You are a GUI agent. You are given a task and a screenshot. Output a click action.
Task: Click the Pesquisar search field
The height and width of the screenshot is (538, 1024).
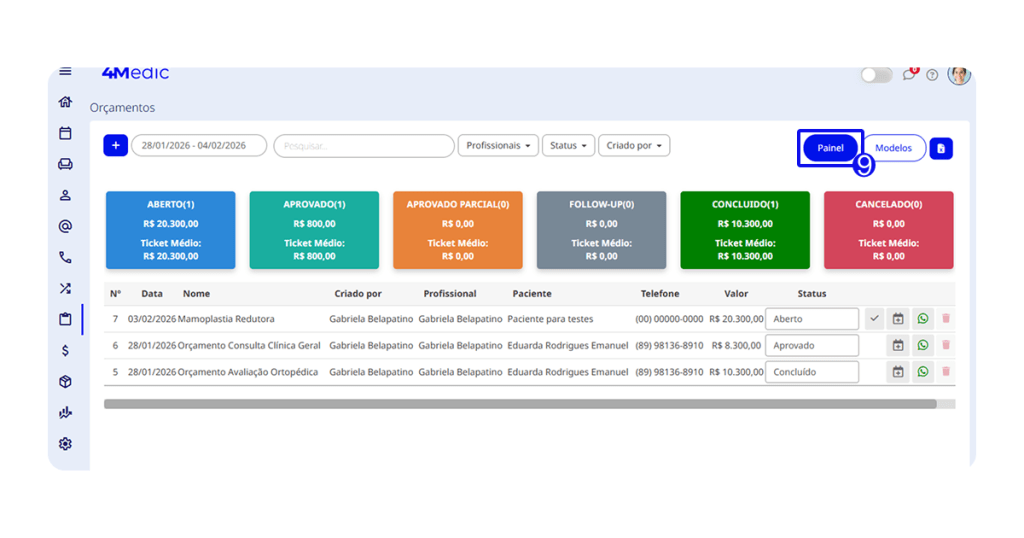[364, 146]
